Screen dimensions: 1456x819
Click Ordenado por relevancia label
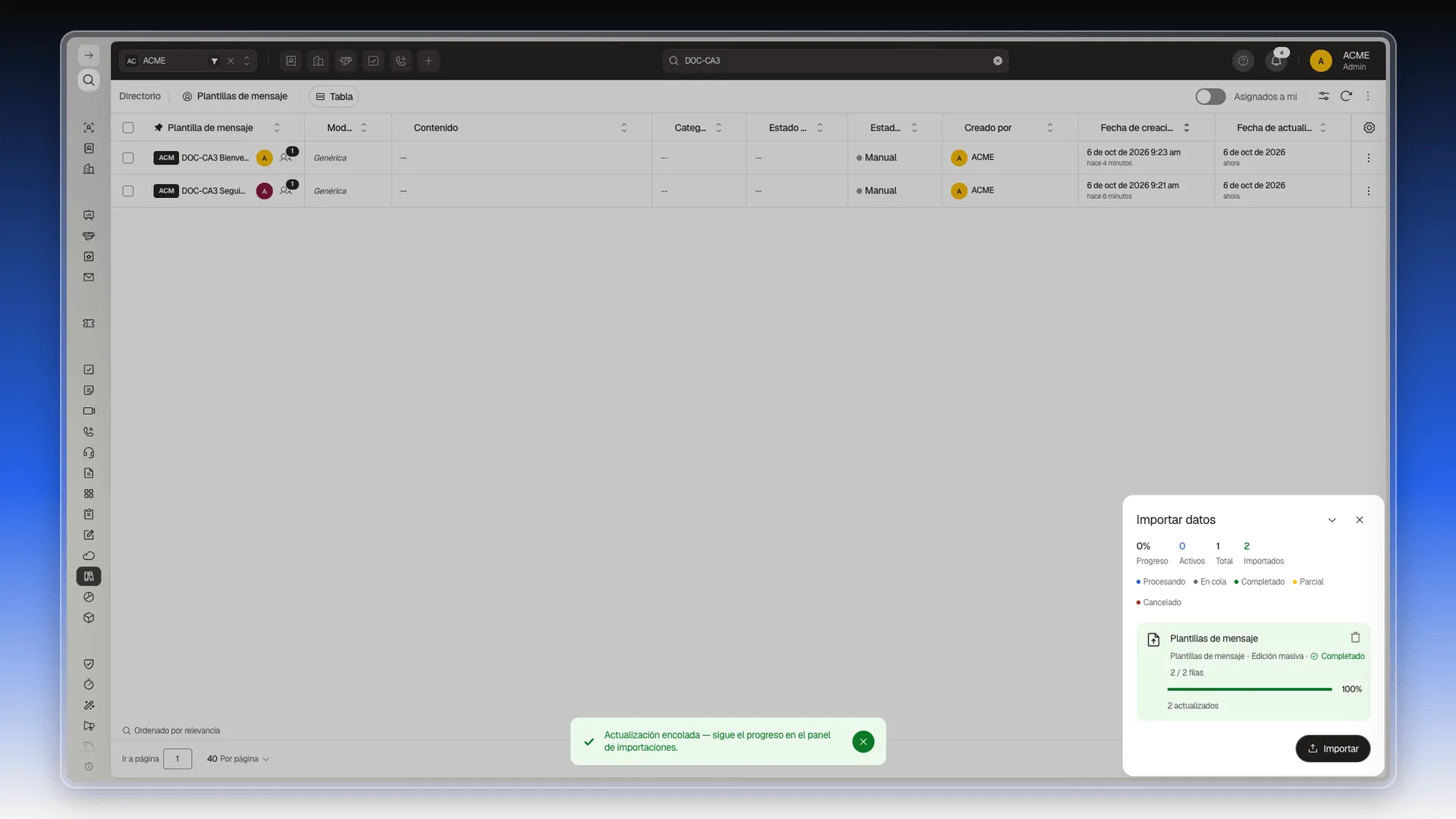(177, 731)
